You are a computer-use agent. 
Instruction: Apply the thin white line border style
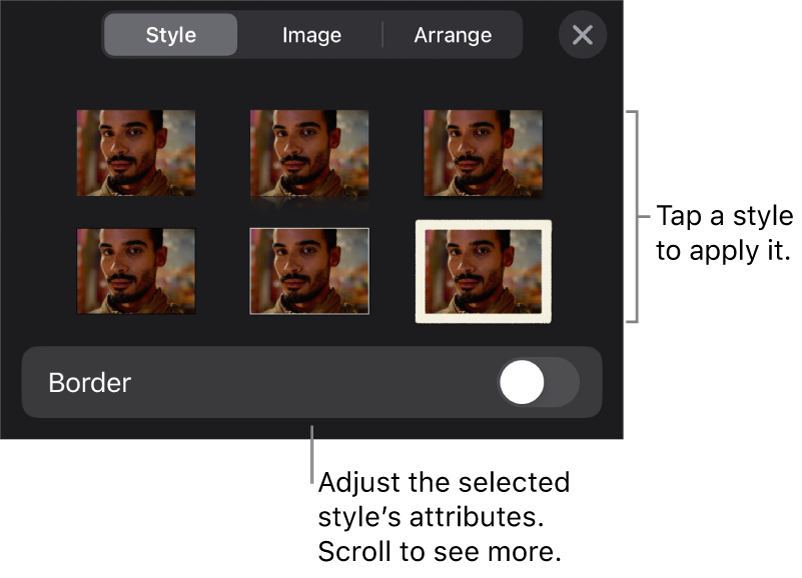(x=309, y=271)
